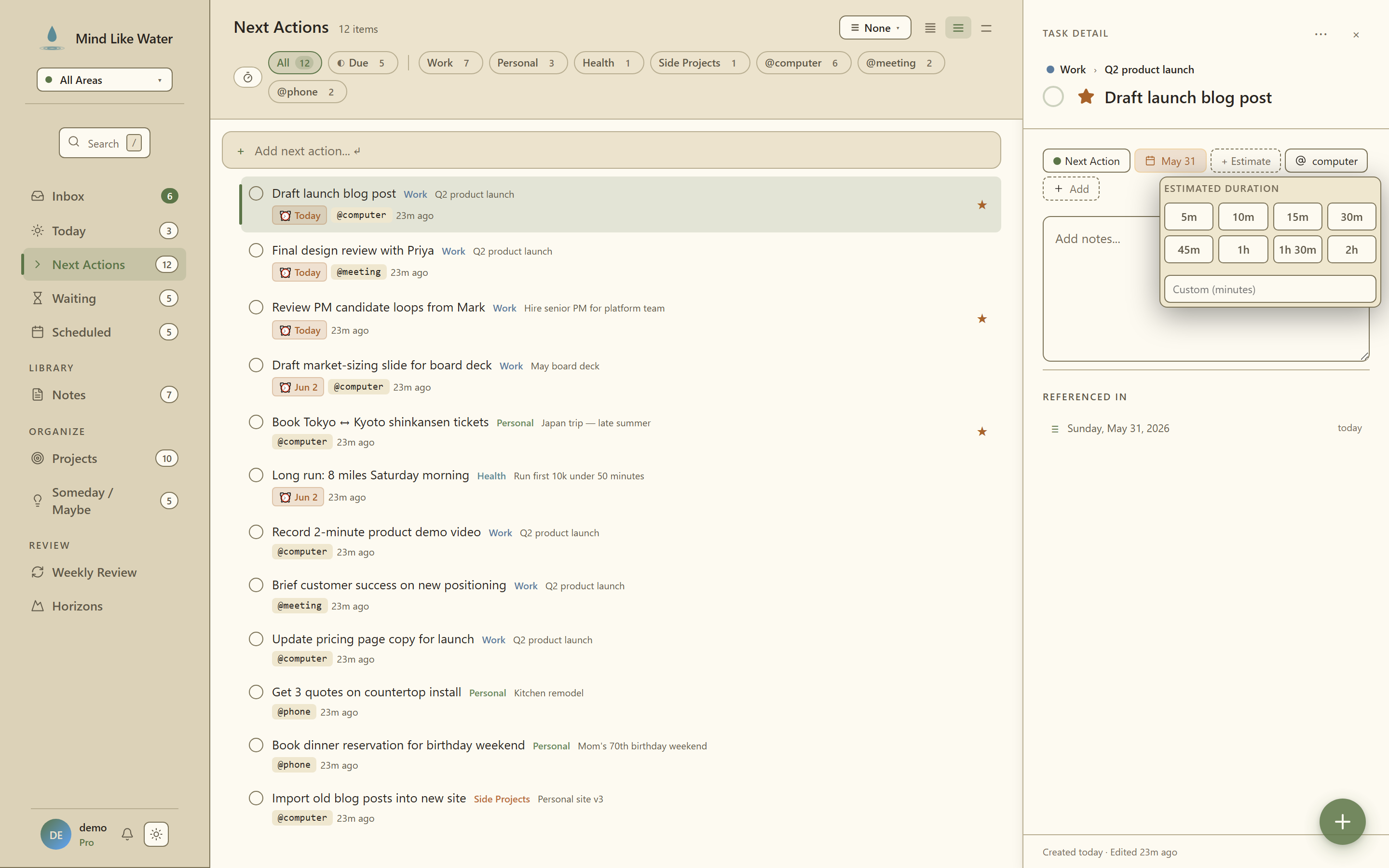Open Horizons view
This screenshot has width=1389, height=868.
tap(105, 606)
